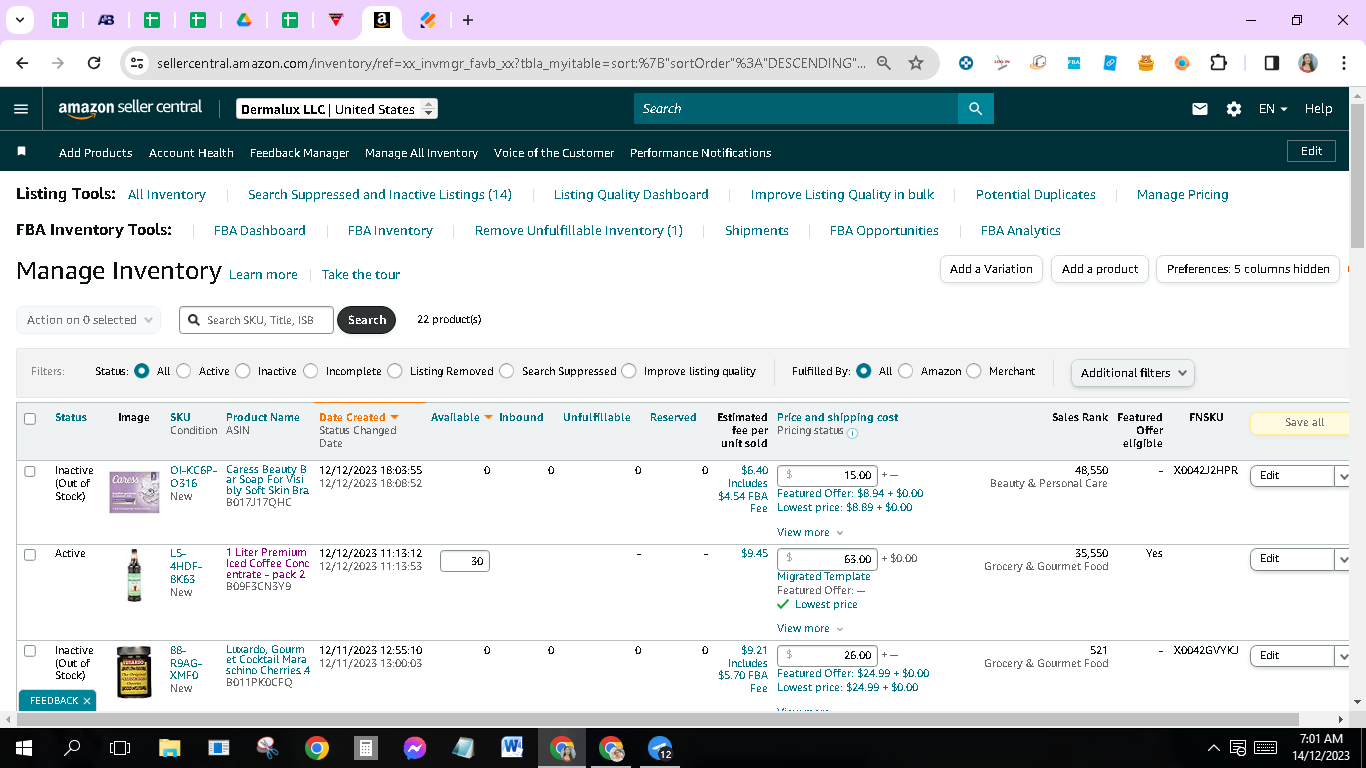Open Telegram from the taskbar
Image resolution: width=1366 pixels, height=768 pixels.
click(x=660, y=747)
